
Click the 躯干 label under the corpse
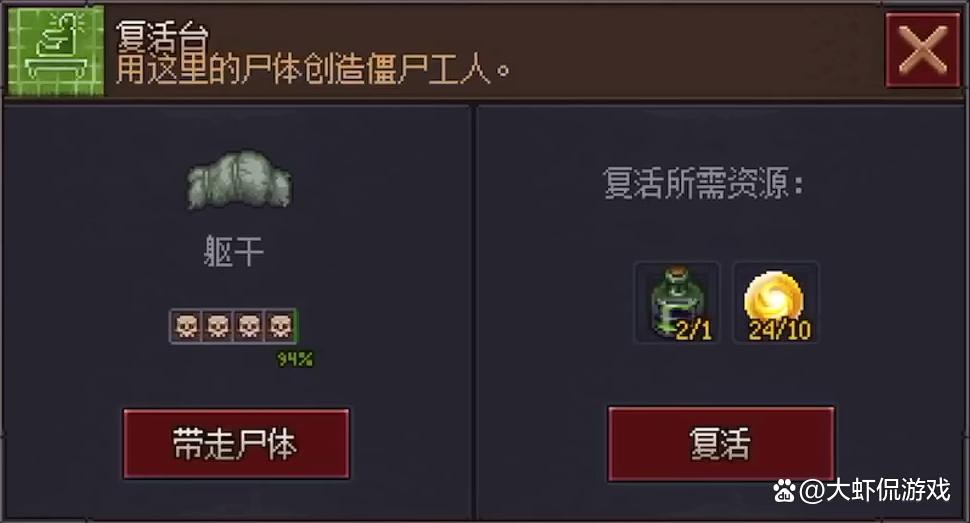(x=234, y=252)
